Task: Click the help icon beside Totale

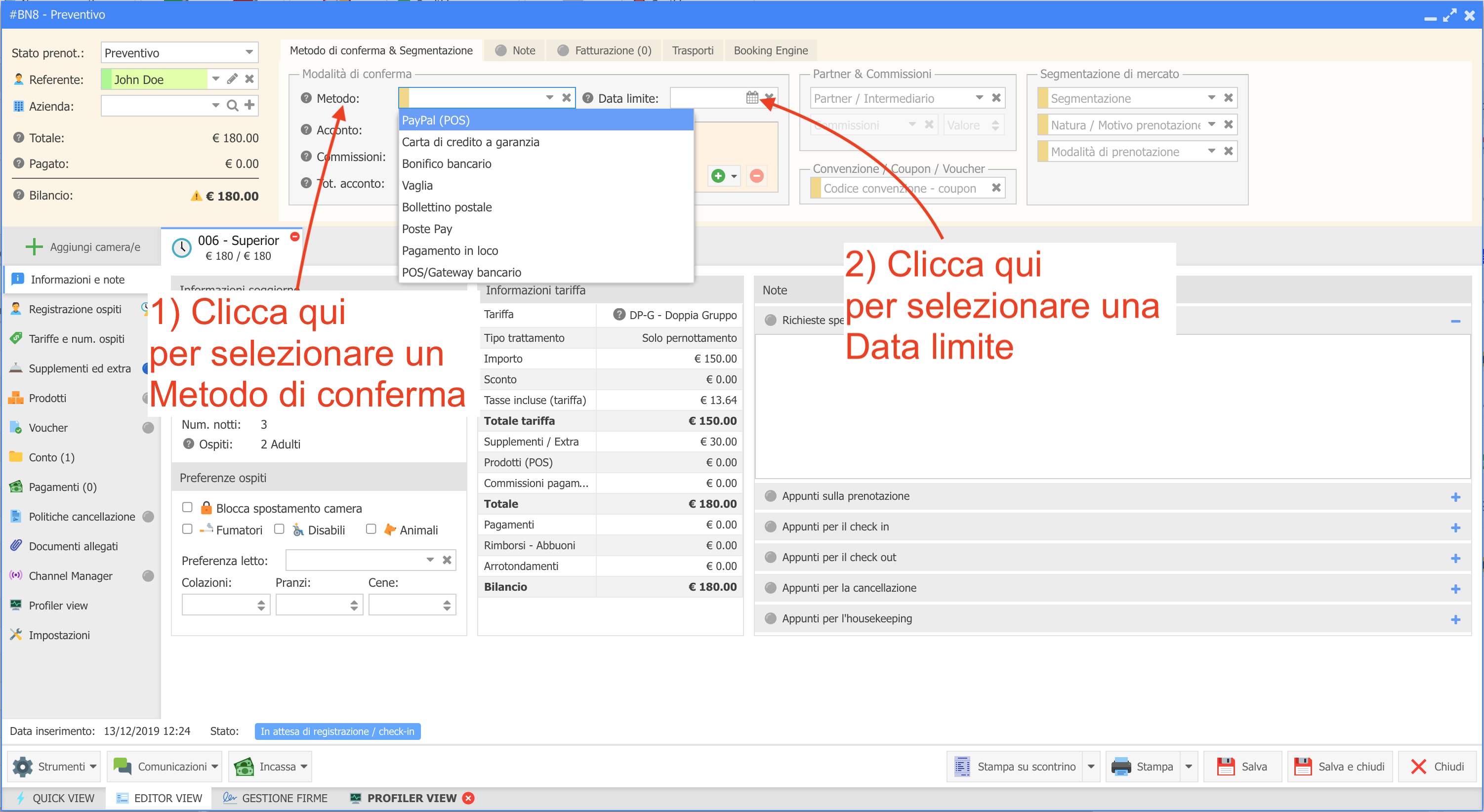Action: pos(18,138)
